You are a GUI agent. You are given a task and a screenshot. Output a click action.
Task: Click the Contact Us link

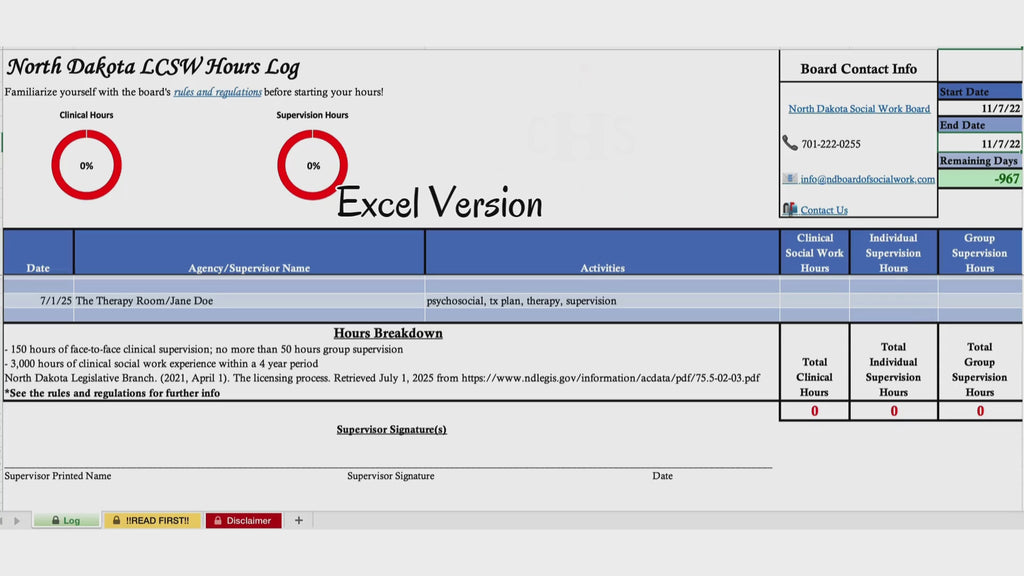(x=824, y=210)
